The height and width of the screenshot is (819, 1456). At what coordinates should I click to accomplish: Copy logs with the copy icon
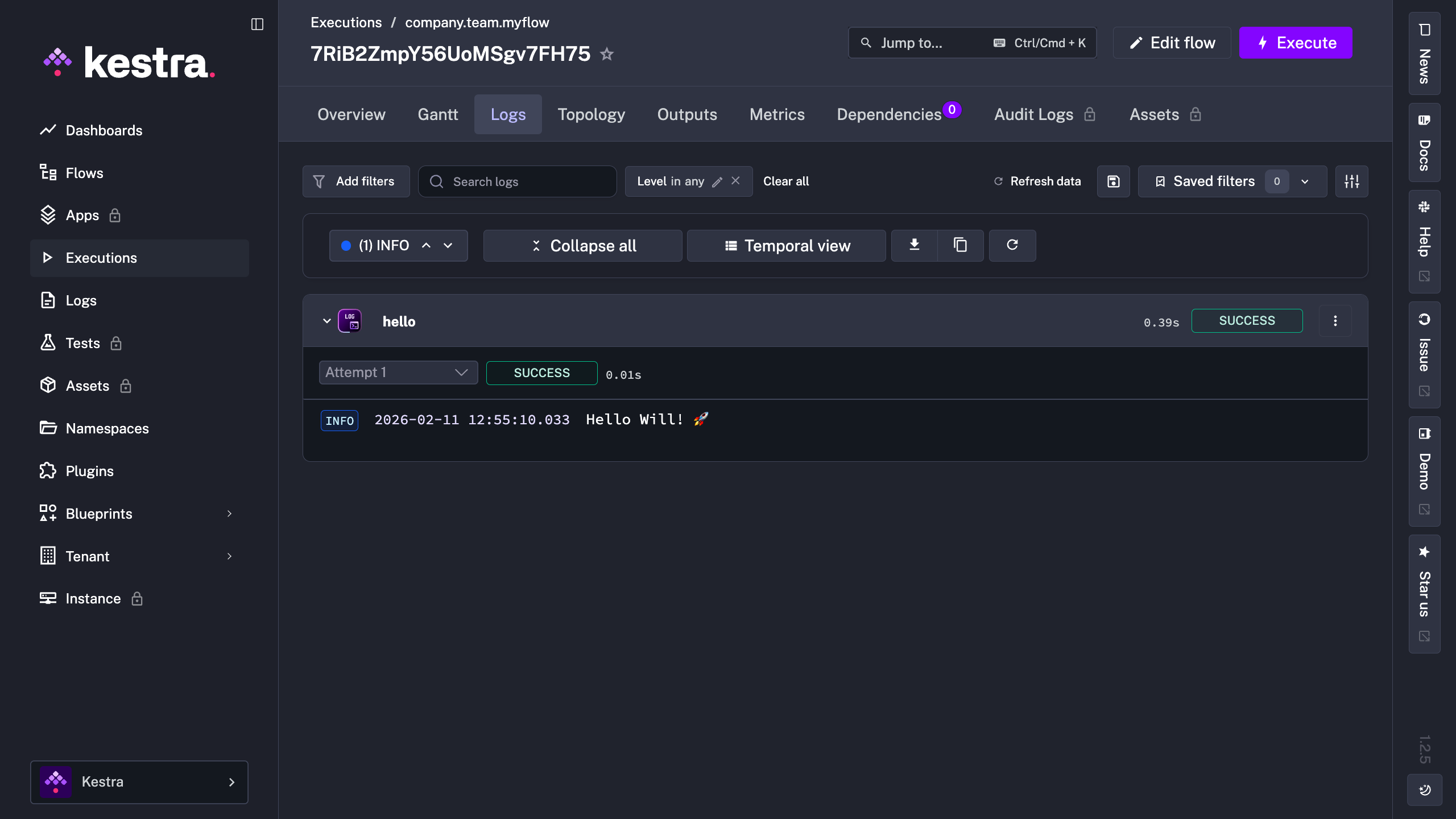point(960,245)
